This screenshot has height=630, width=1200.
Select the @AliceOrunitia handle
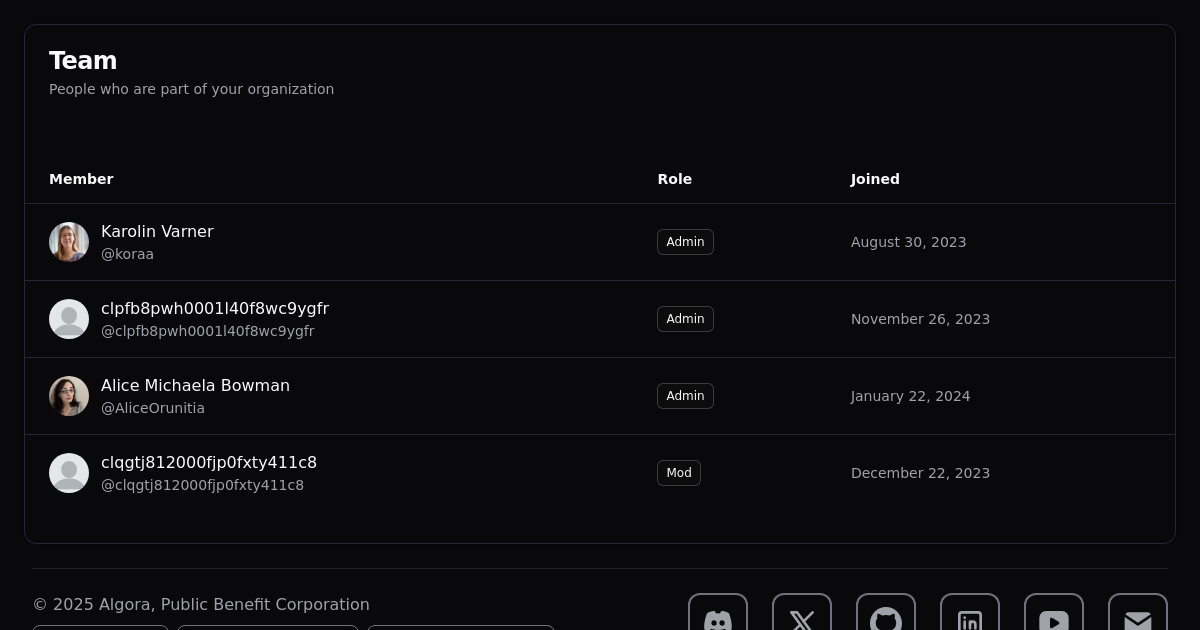[x=153, y=408]
